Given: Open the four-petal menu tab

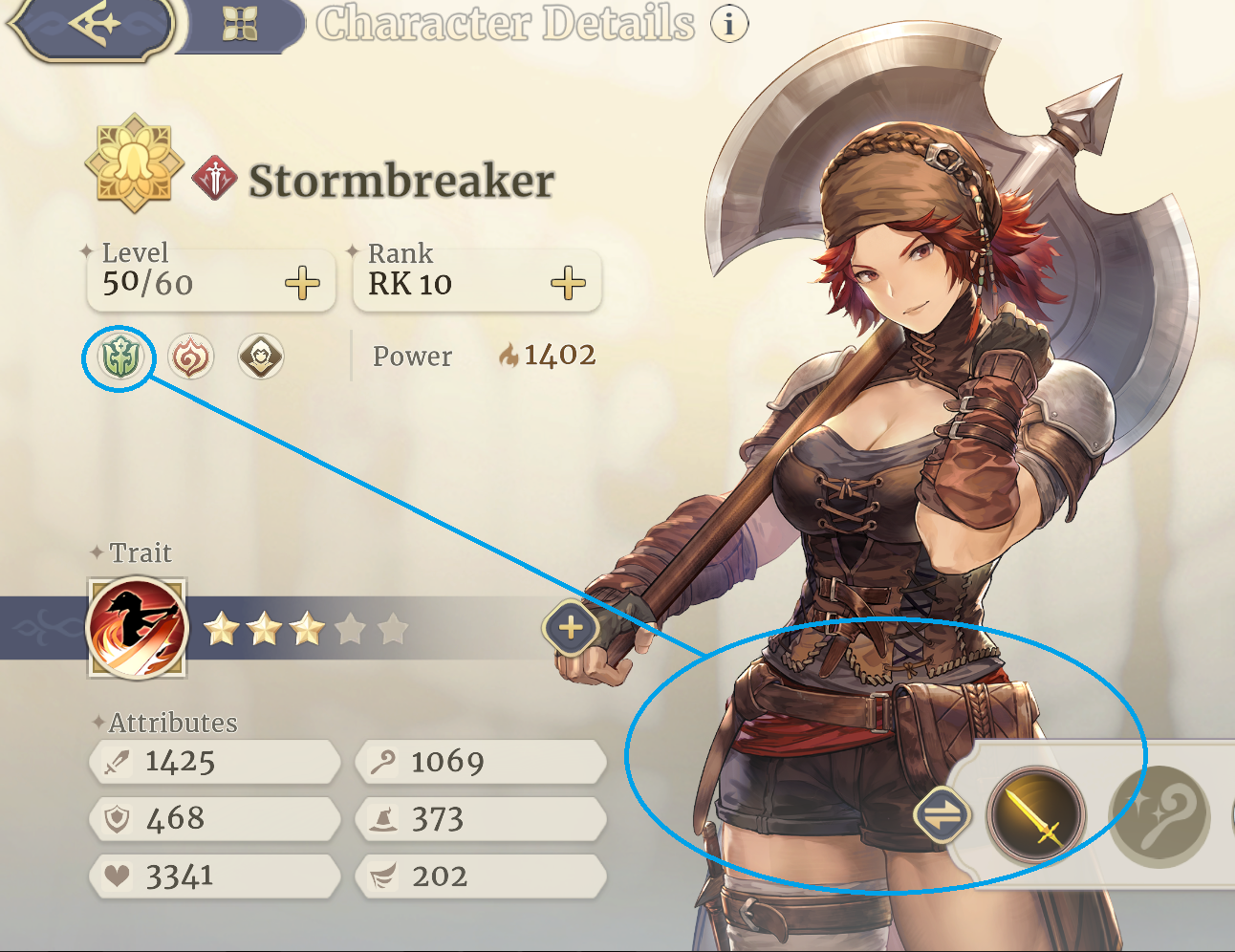Looking at the screenshot, I should tap(240, 25).
